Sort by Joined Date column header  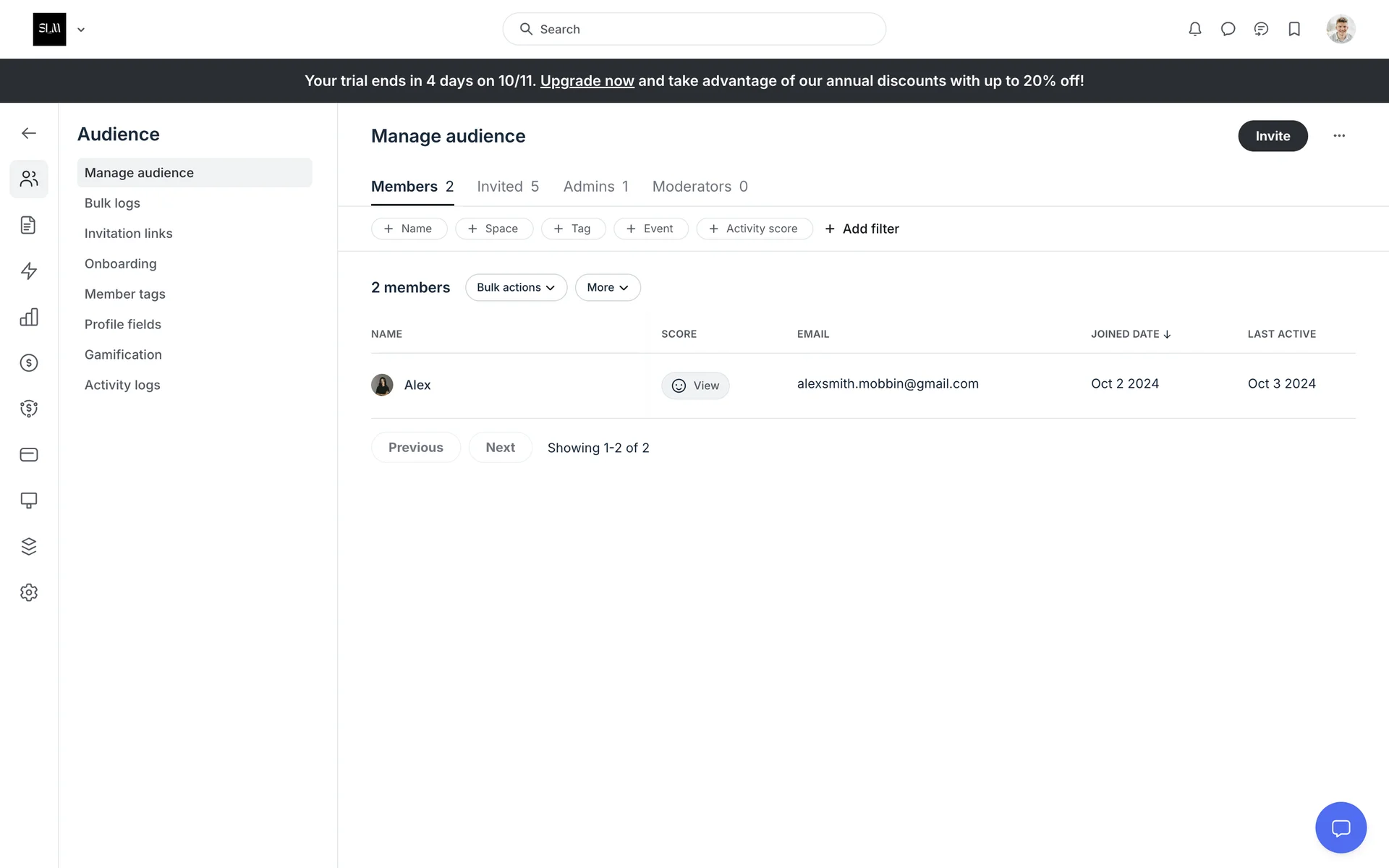[1130, 334]
